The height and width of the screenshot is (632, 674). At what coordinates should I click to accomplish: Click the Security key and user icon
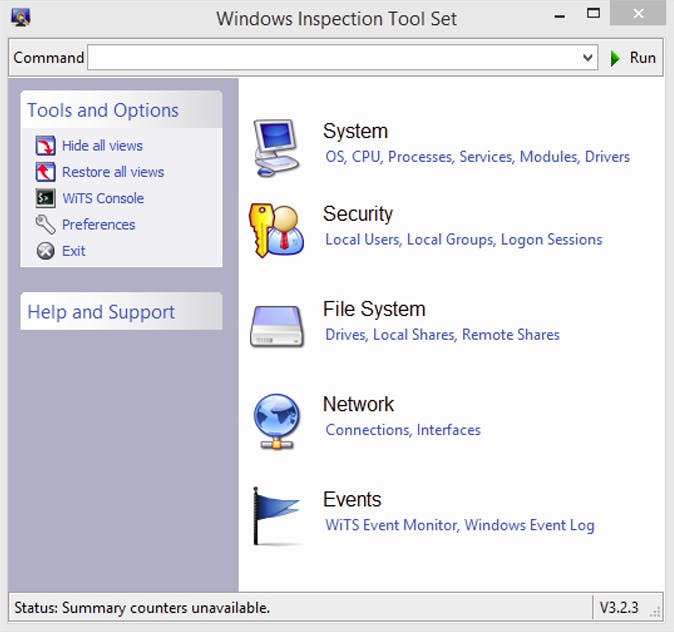coord(276,230)
